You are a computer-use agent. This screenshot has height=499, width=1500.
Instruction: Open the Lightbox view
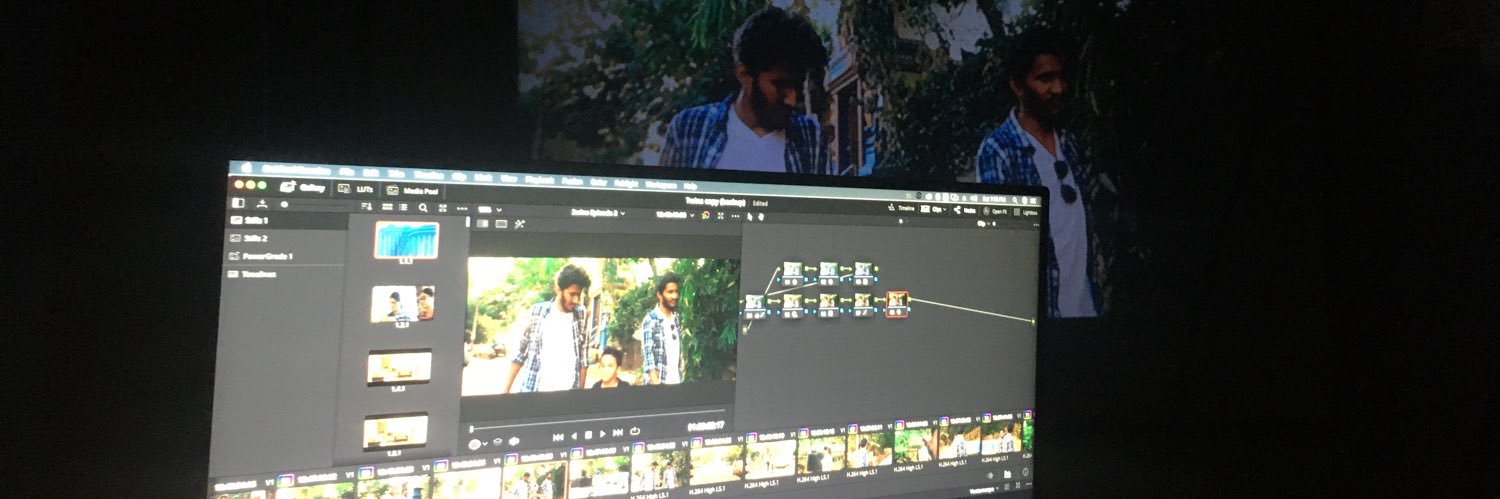[1024, 212]
